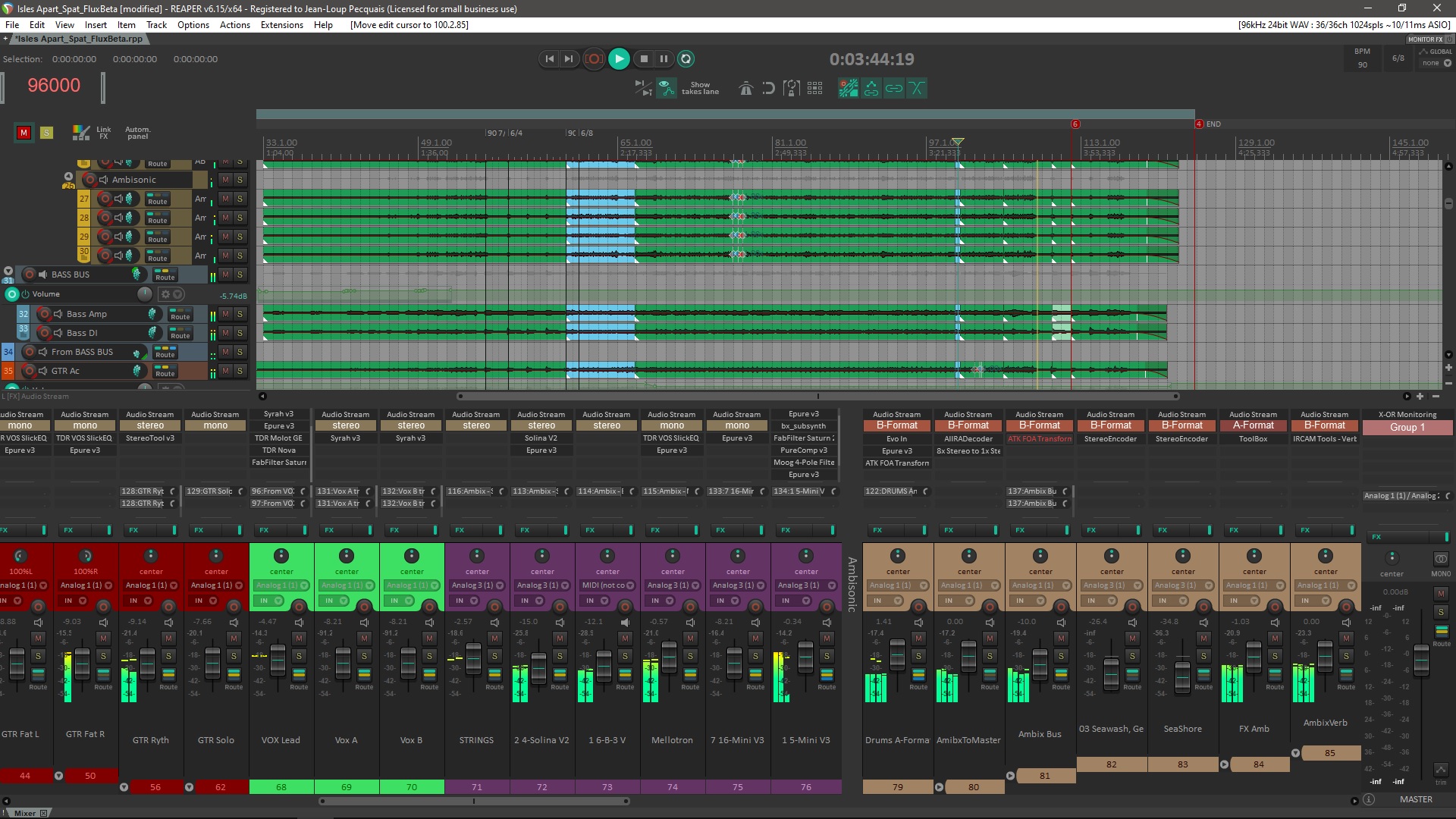Toggle item grouping chain icon
1456x819 pixels.
894,89
